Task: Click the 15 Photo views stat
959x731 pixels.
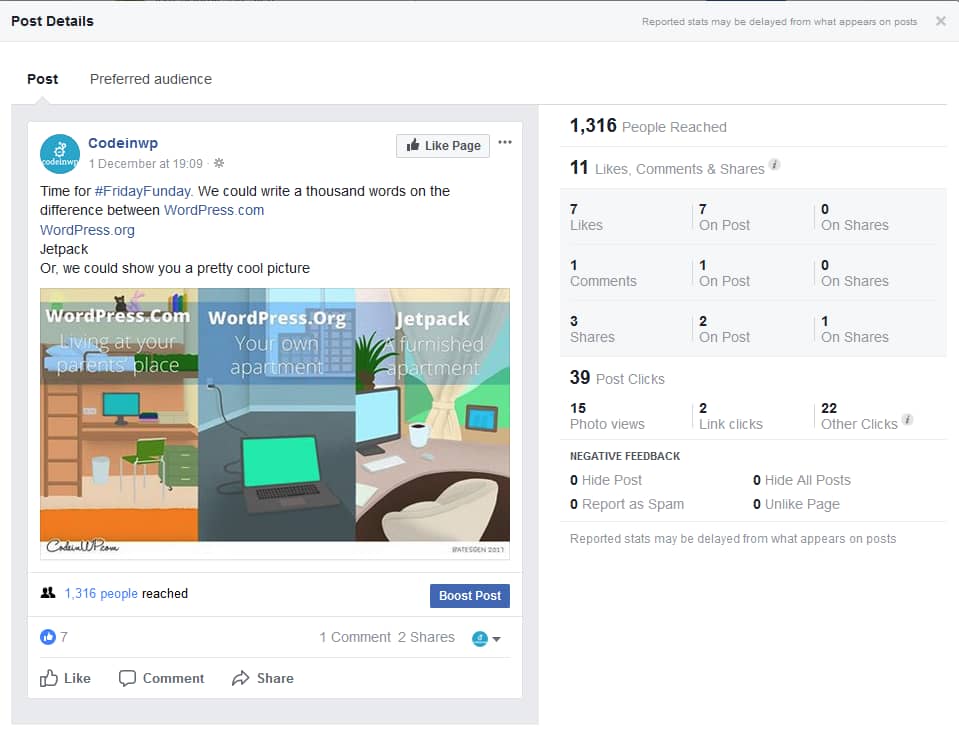Action: [607, 416]
